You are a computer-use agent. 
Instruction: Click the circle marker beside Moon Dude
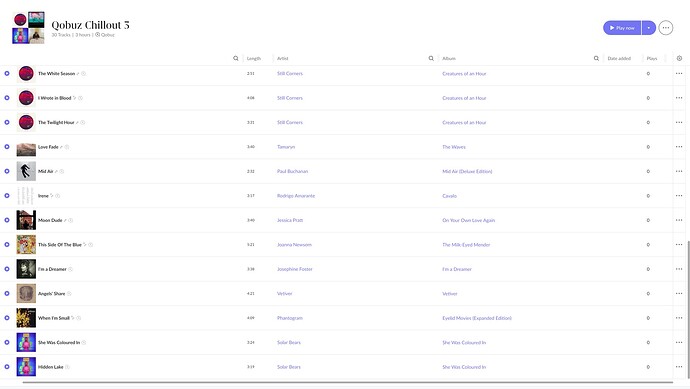click(x=7, y=220)
